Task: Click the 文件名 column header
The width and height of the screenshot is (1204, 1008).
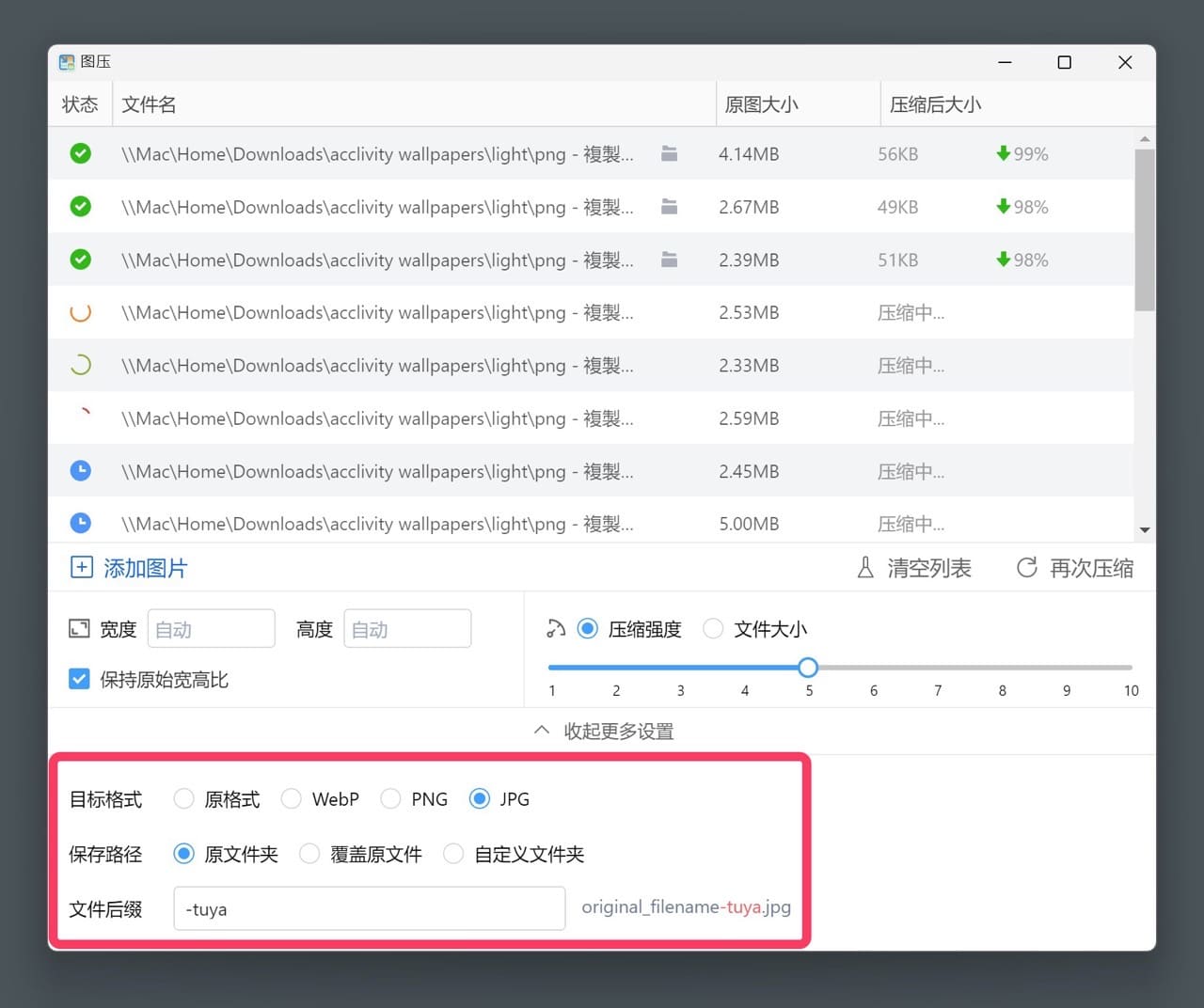Action: point(414,104)
